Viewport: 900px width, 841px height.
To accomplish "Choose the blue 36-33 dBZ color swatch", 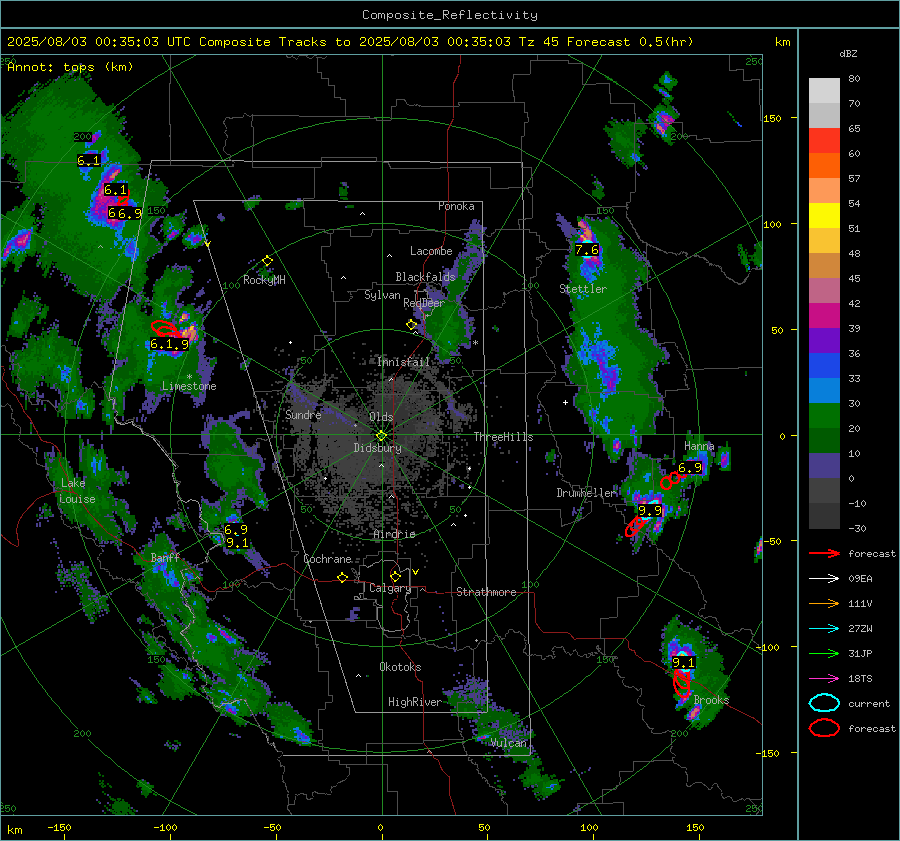I will [x=824, y=366].
